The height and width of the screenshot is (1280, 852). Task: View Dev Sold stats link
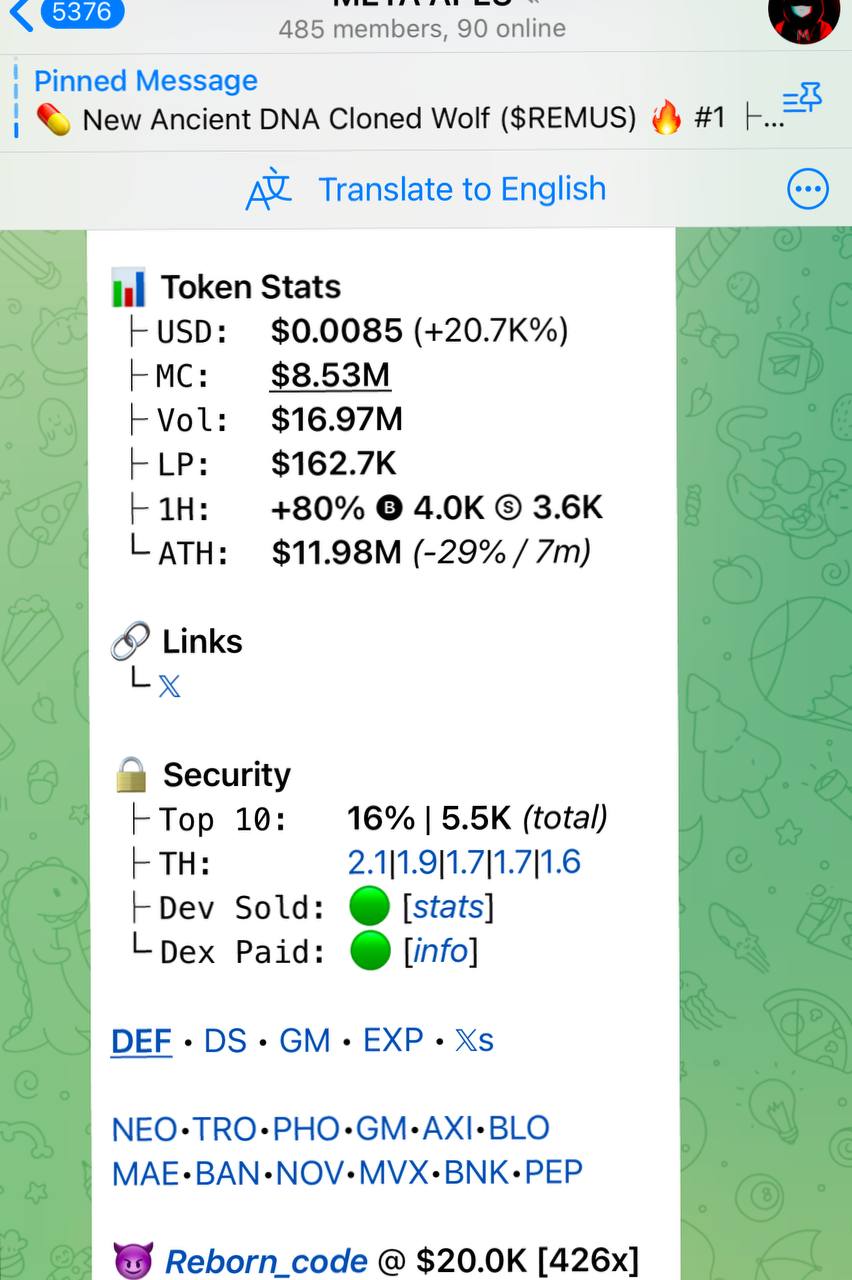448,907
